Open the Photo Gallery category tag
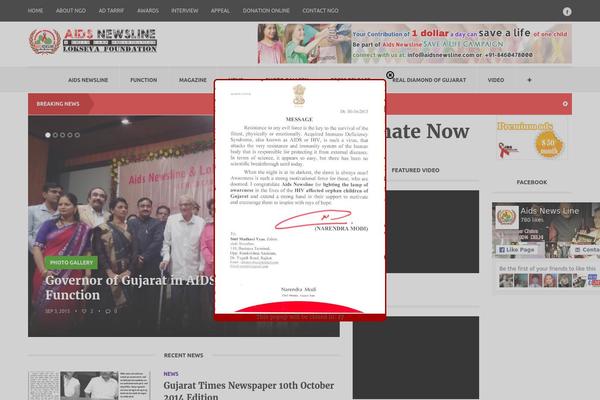 [71, 263]
